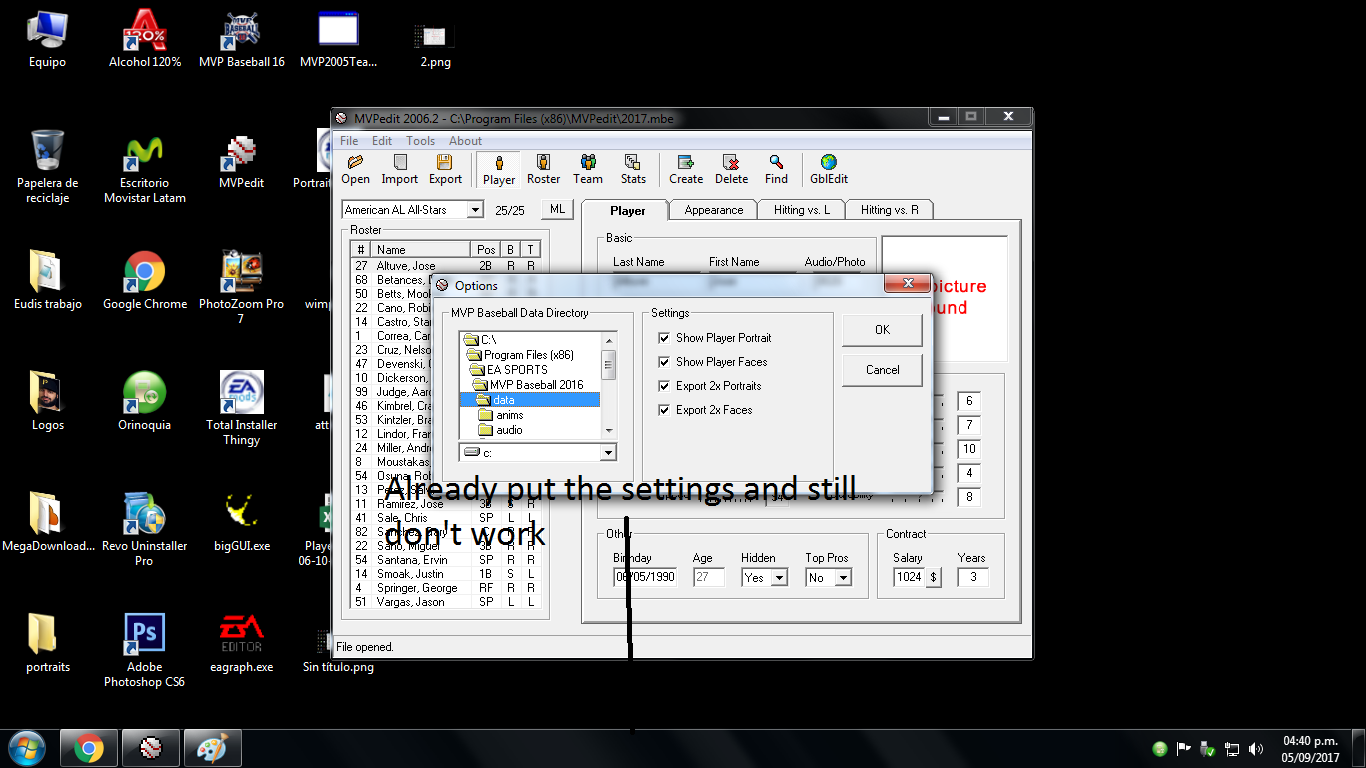The image size is (1366, 768).
Task: Switch to the Hitting vs. R tab
Action: (889, 210)
